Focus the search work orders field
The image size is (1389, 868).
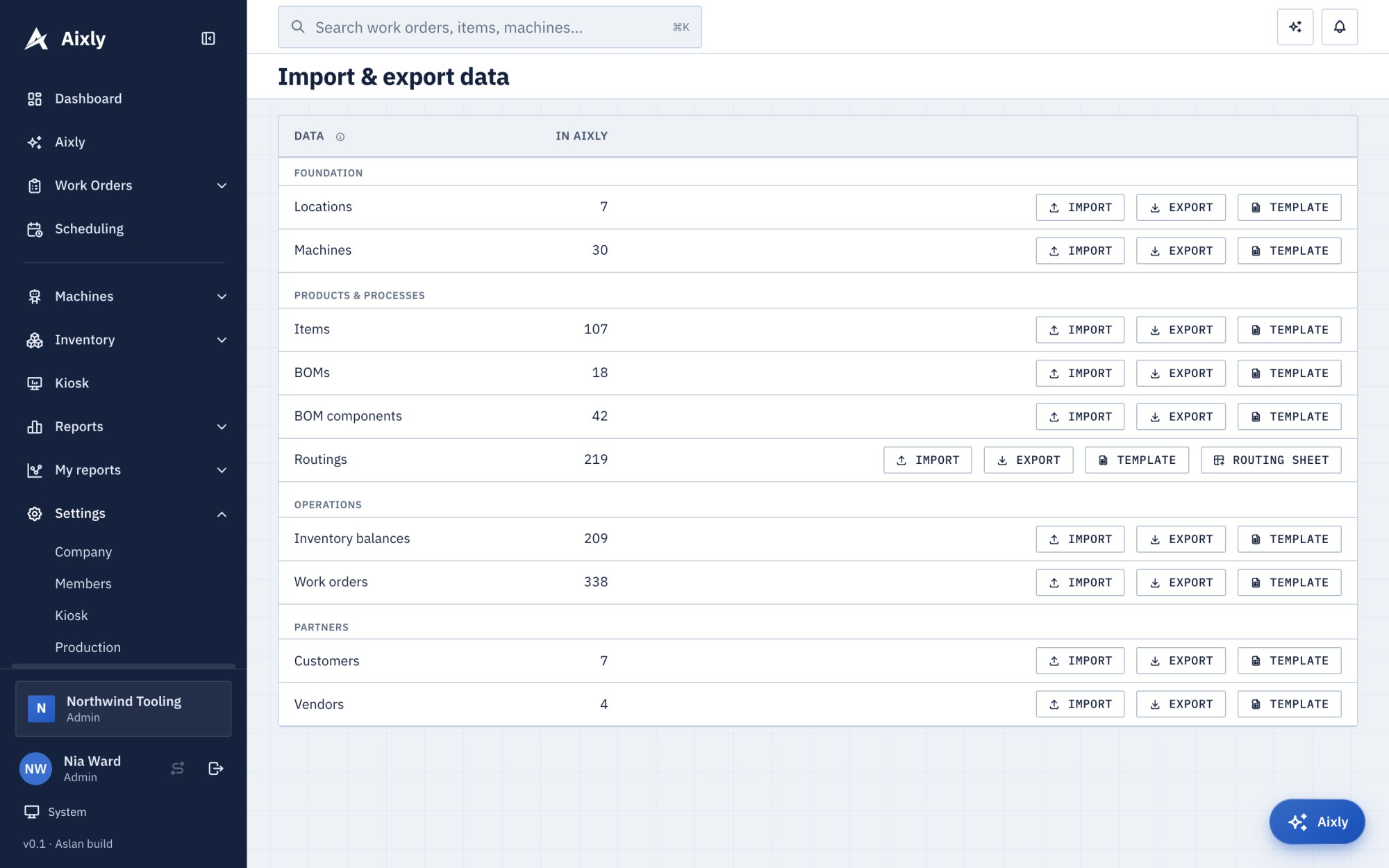(x=490, y=27)
